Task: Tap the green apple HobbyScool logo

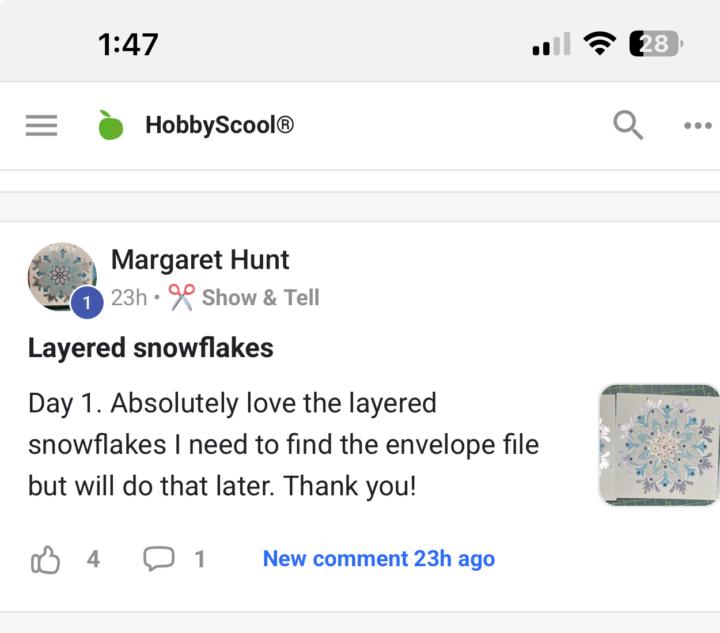Action: pos(110,126)
